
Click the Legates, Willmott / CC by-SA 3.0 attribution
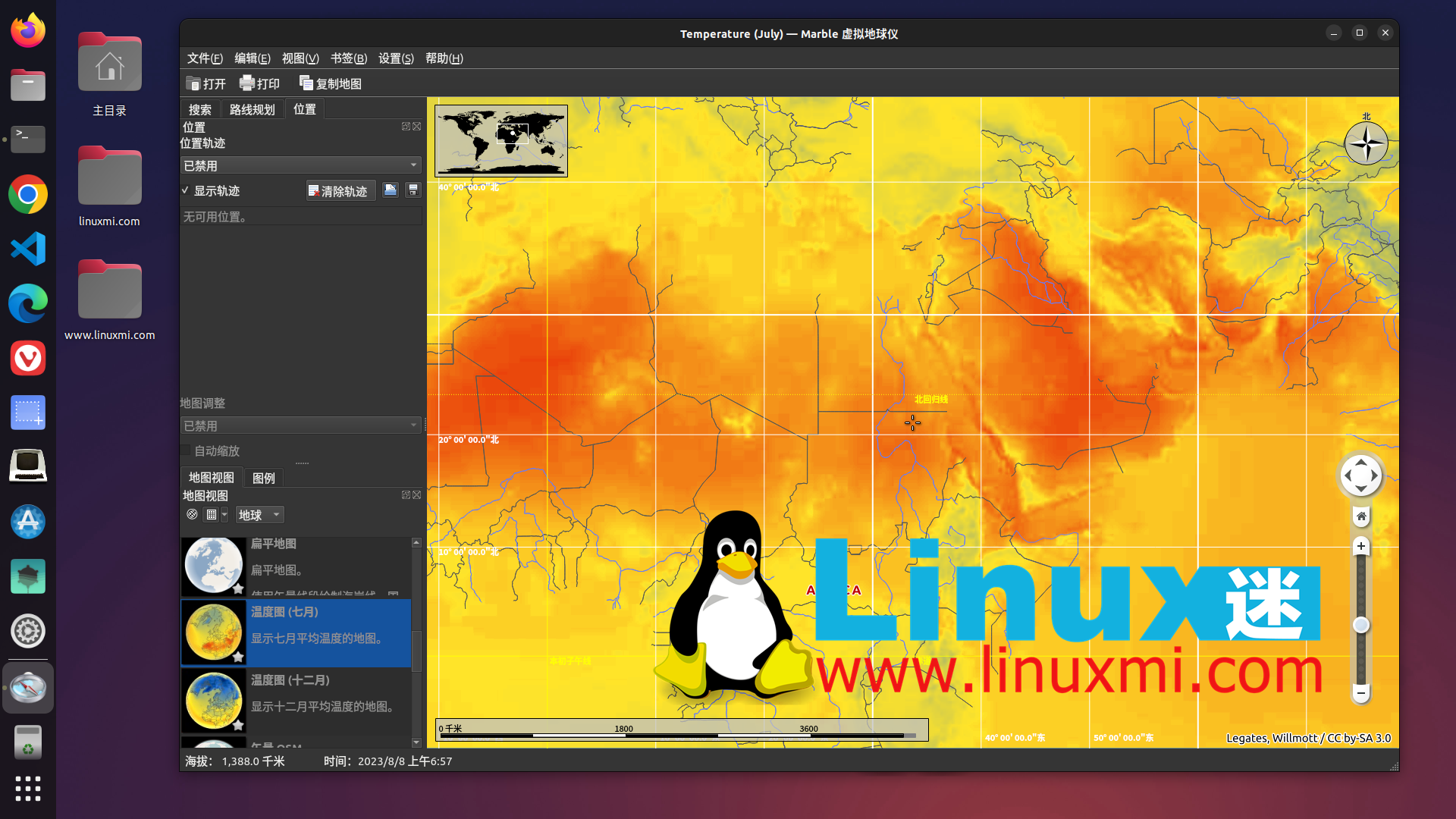[x=1308, y=738]
